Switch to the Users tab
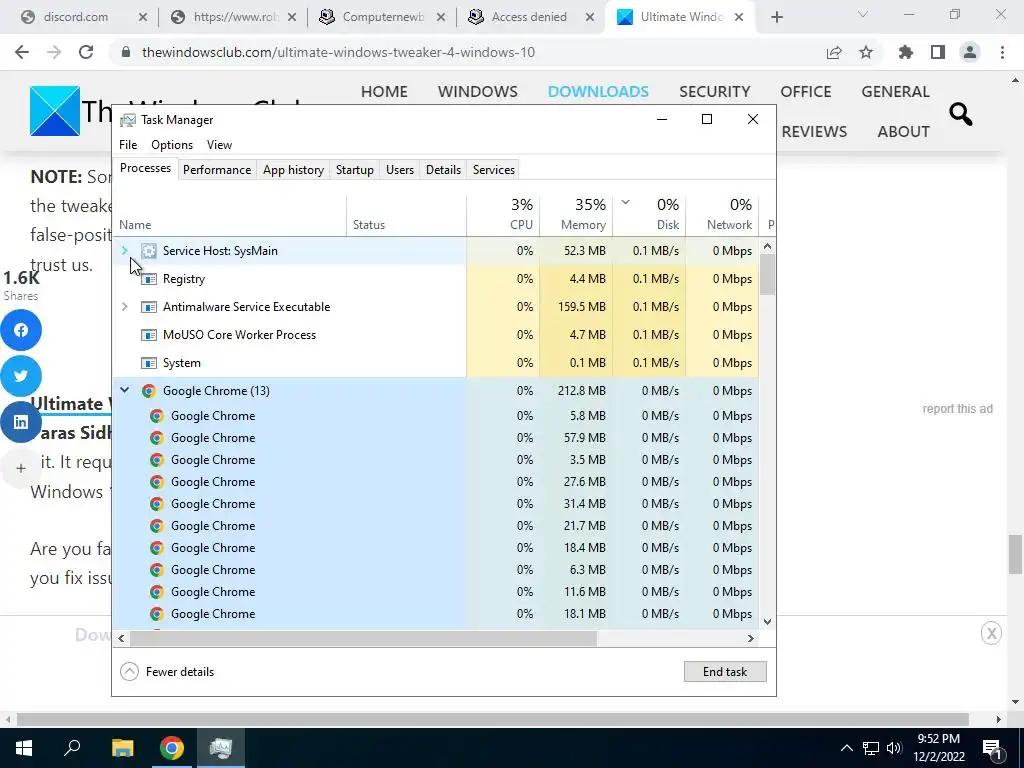Screen dimensions: 1024x768 (400, 170)
